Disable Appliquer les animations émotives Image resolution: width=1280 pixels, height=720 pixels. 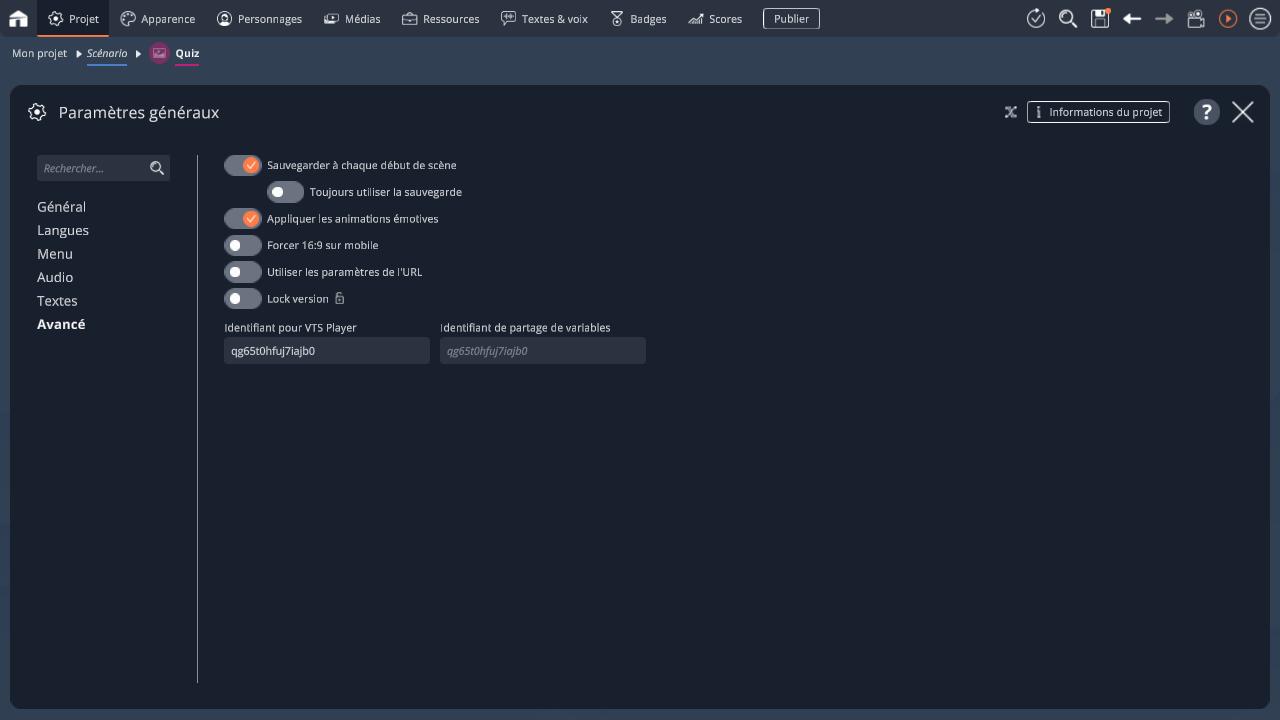pos(243,218)
